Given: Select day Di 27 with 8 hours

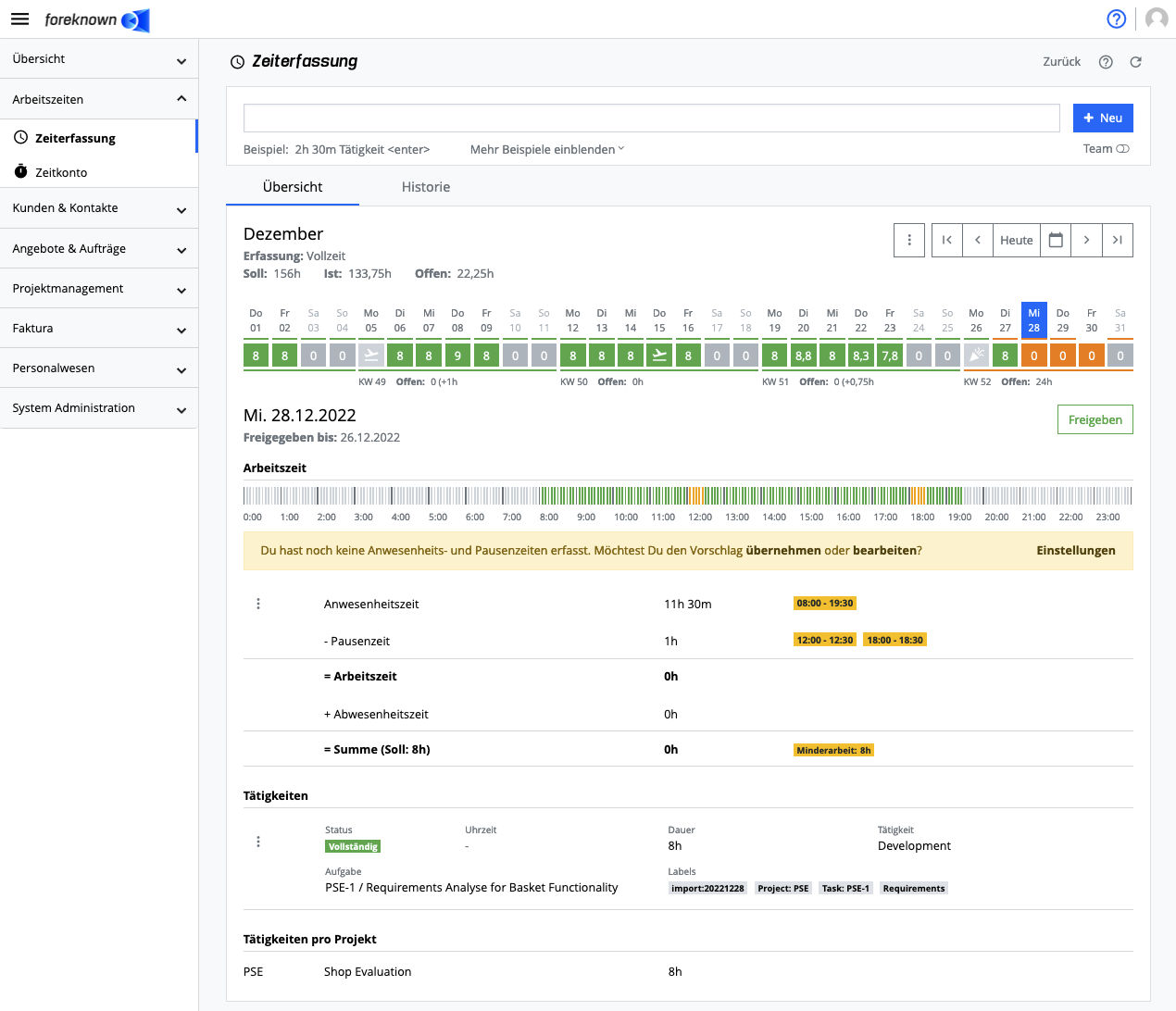Looking at the screenshot, I should pos(1005,355).
